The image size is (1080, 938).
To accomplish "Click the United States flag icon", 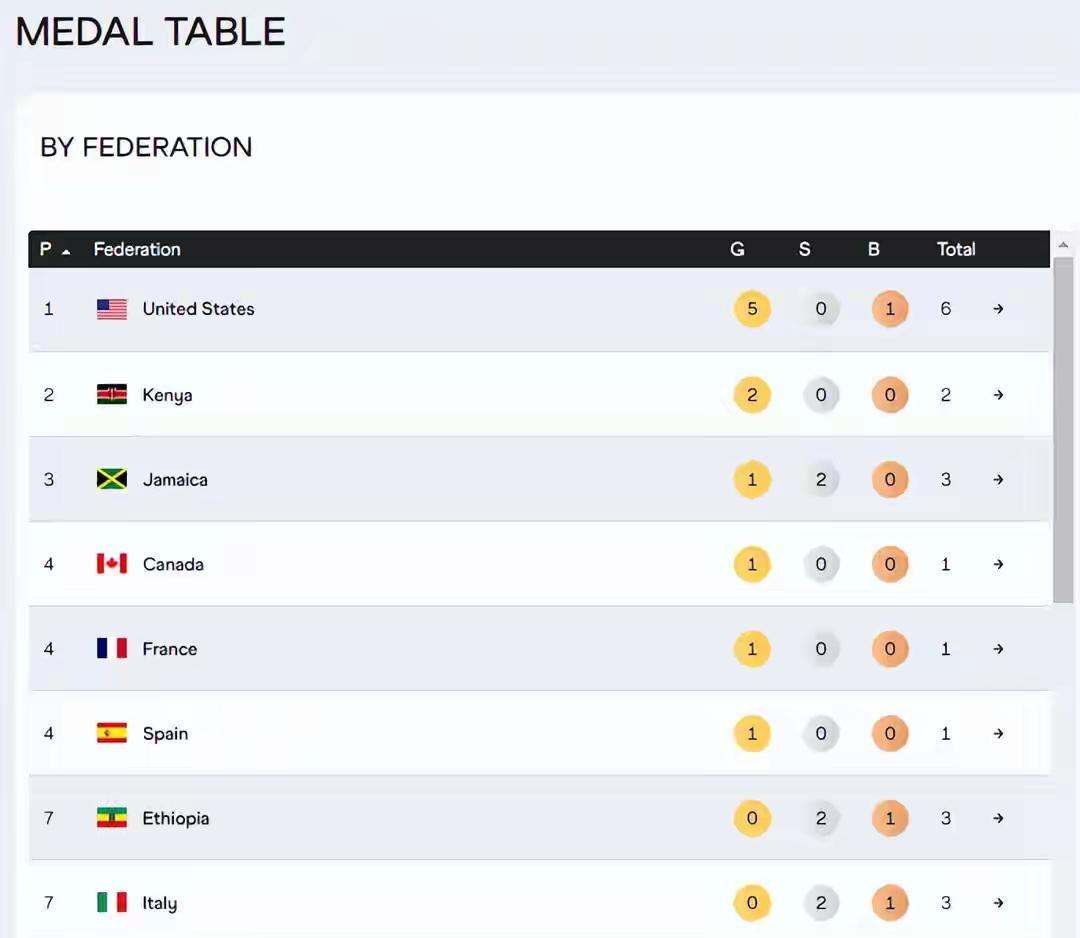I will point(112,309).
